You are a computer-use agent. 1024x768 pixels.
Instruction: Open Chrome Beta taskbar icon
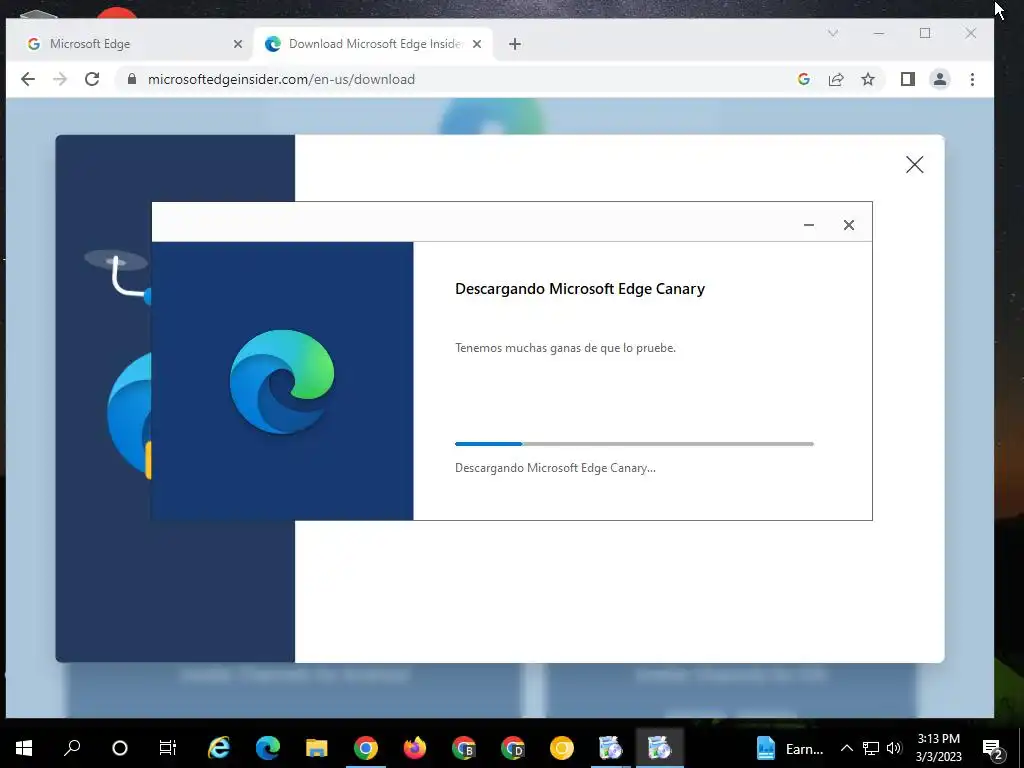tap(464, 748)
